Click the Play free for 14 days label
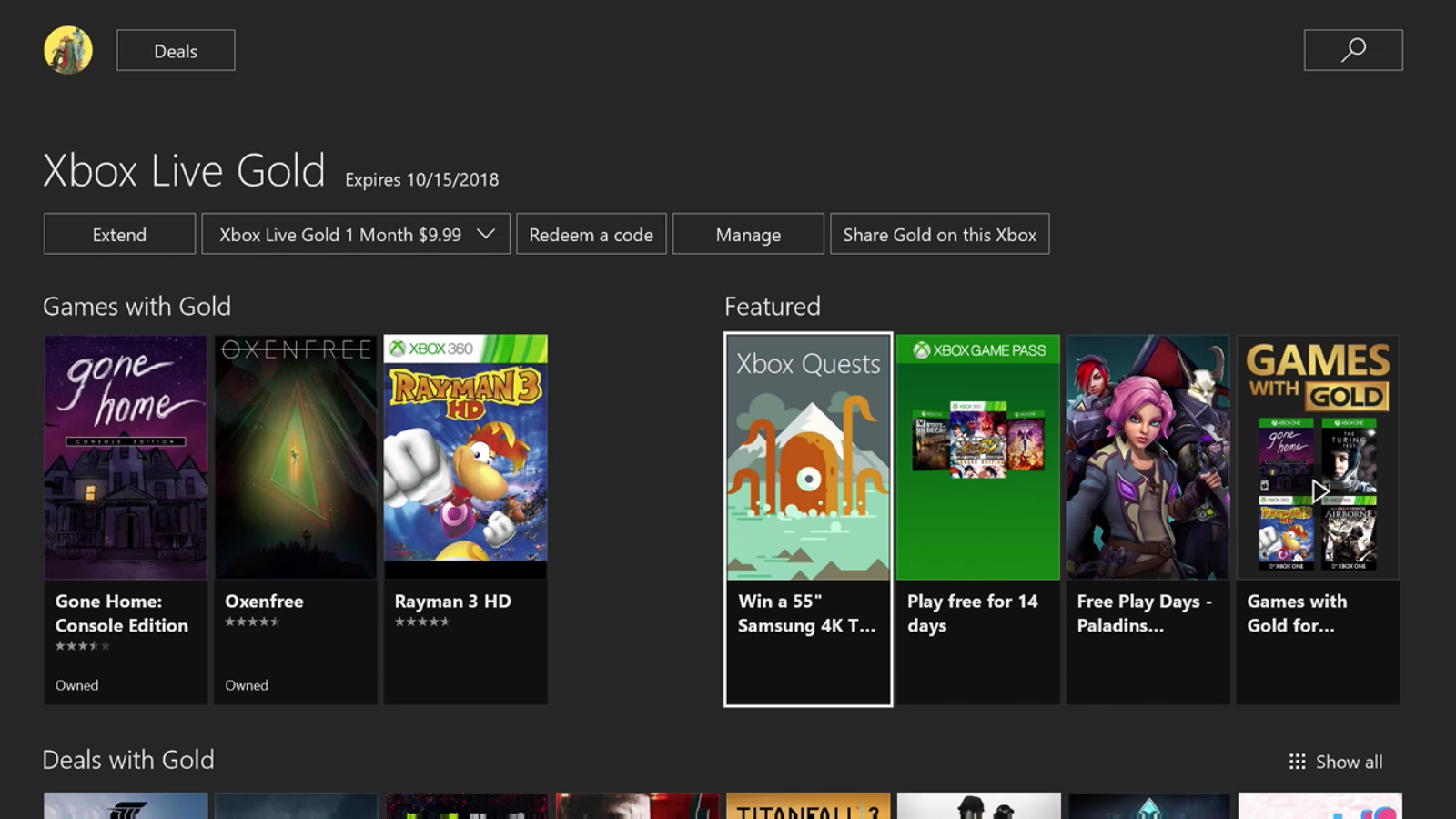 tap(972, 613)
